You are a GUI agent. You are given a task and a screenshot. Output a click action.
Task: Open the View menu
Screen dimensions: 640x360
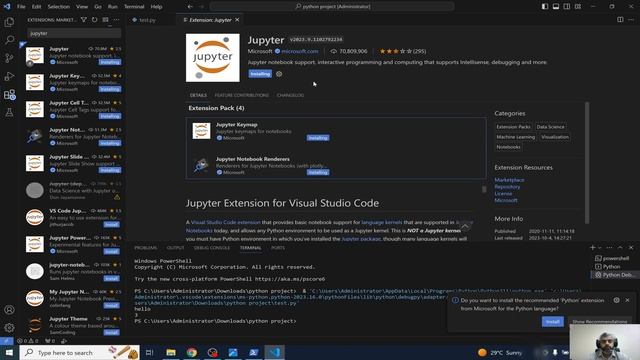82,7
